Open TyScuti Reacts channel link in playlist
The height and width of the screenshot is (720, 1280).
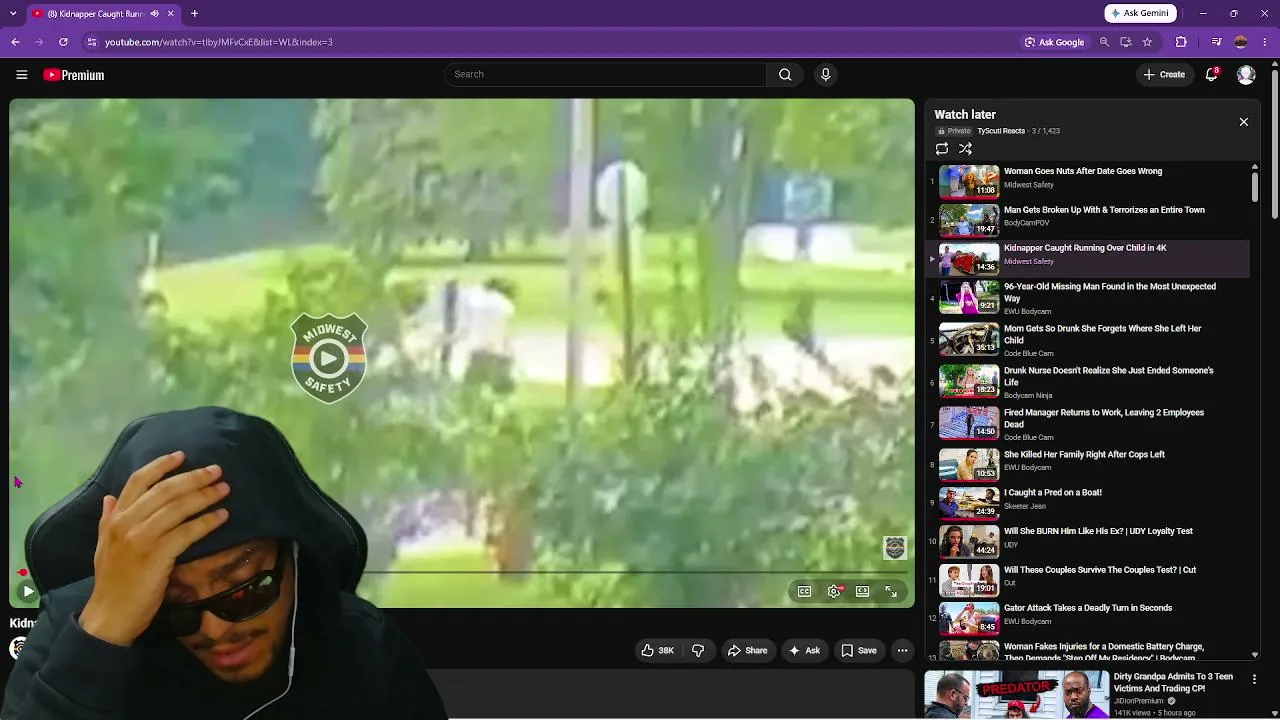point(1001,131)
